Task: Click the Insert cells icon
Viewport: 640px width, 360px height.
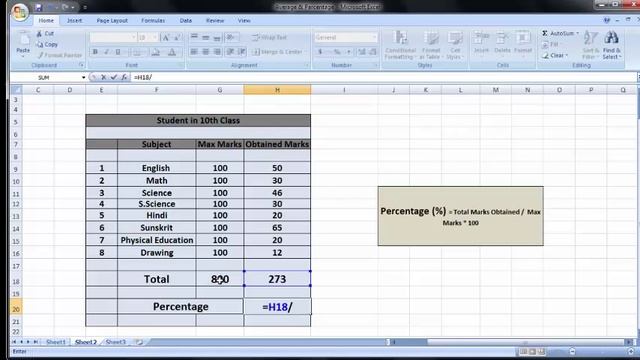Action: (x=481, y=38)
